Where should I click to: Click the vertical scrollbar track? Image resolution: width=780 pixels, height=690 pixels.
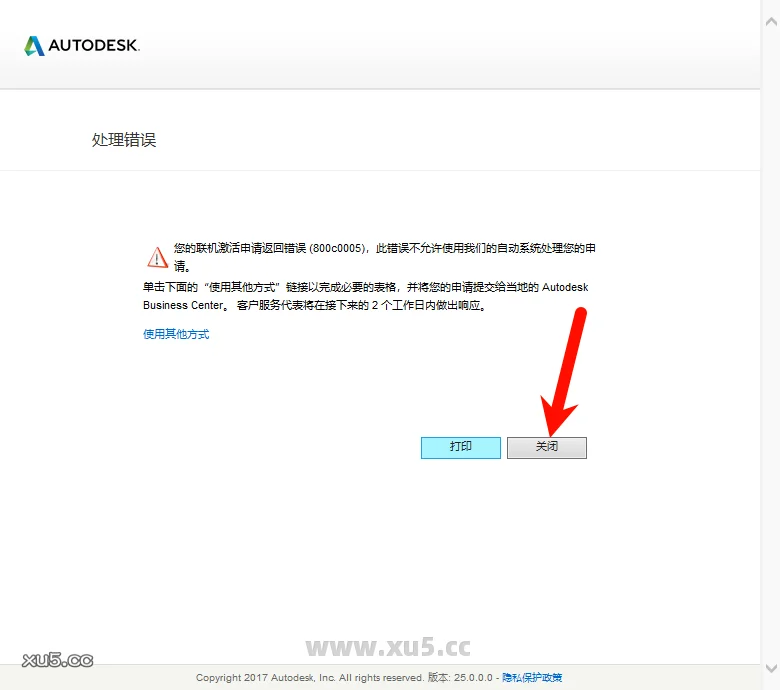pyautogui.click(x=770, y=340)
